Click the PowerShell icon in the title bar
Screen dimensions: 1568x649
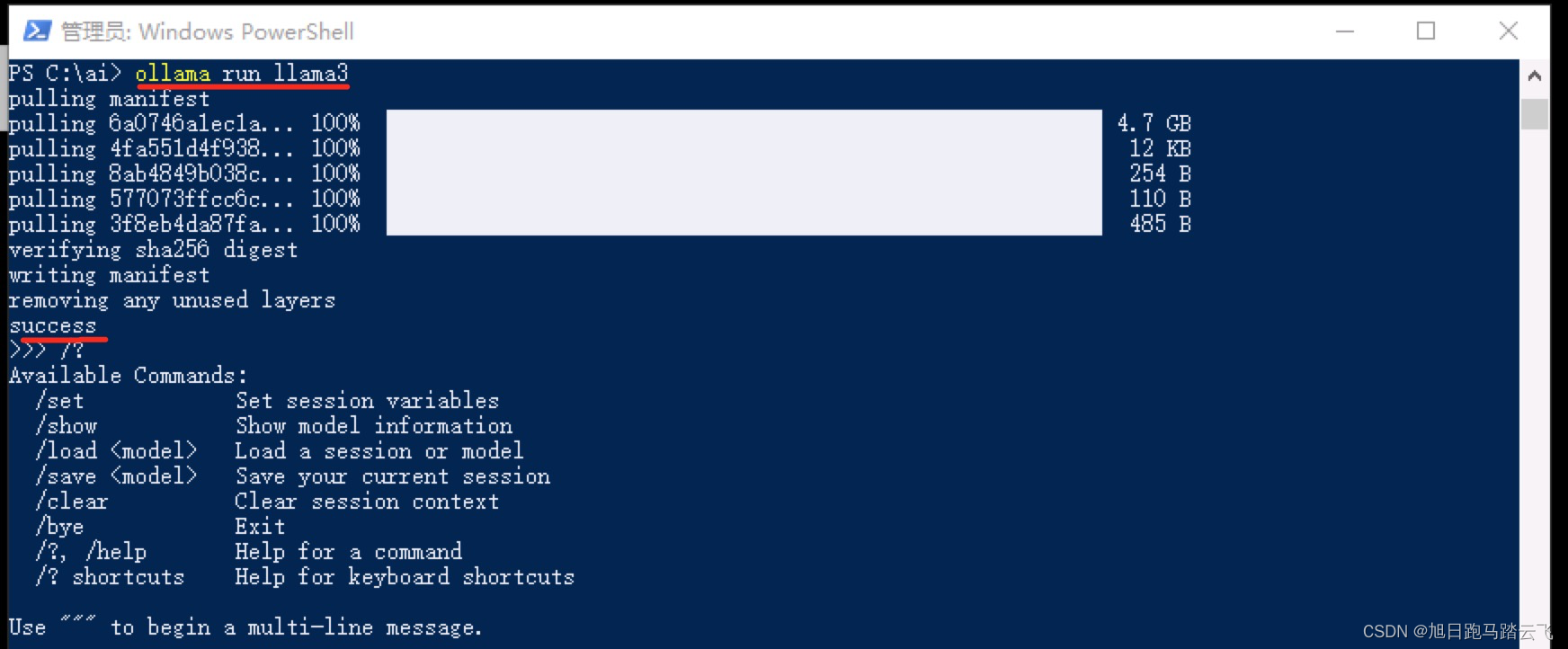[37, 31]
